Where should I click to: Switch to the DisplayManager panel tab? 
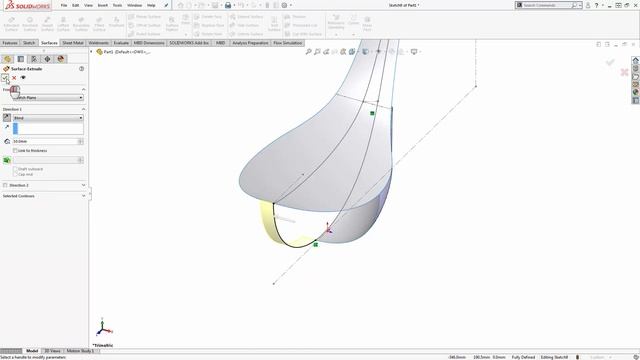click(61, 59)
